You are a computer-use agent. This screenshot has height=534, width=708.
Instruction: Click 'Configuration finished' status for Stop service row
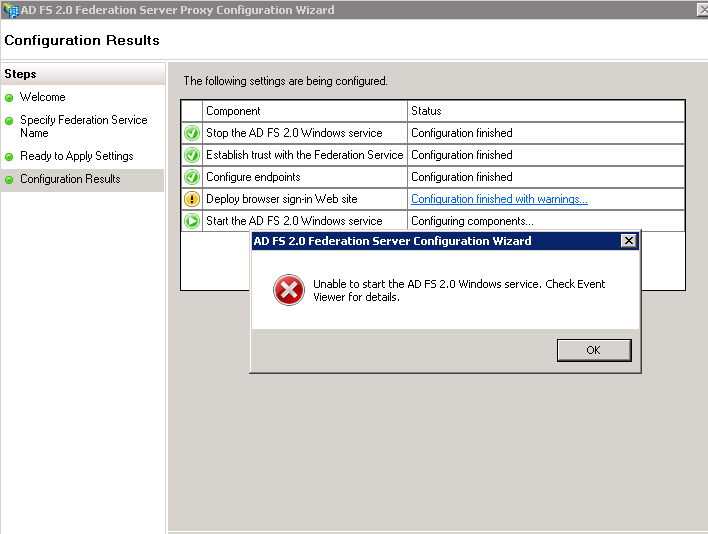546,133
